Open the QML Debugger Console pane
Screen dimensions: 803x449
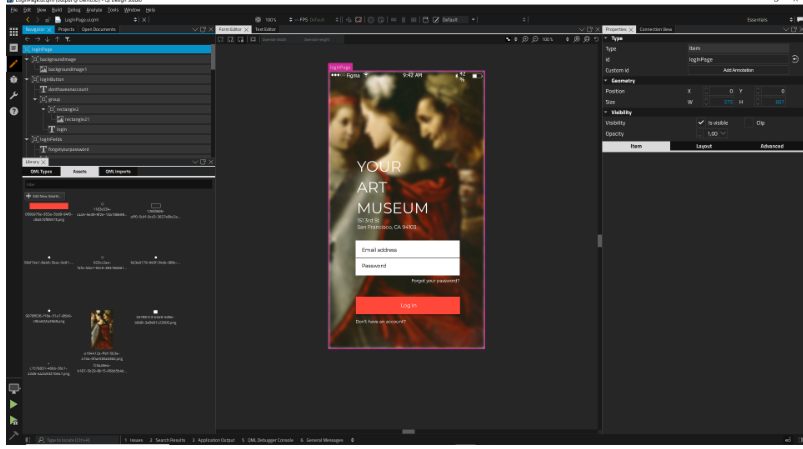(268, 440)
